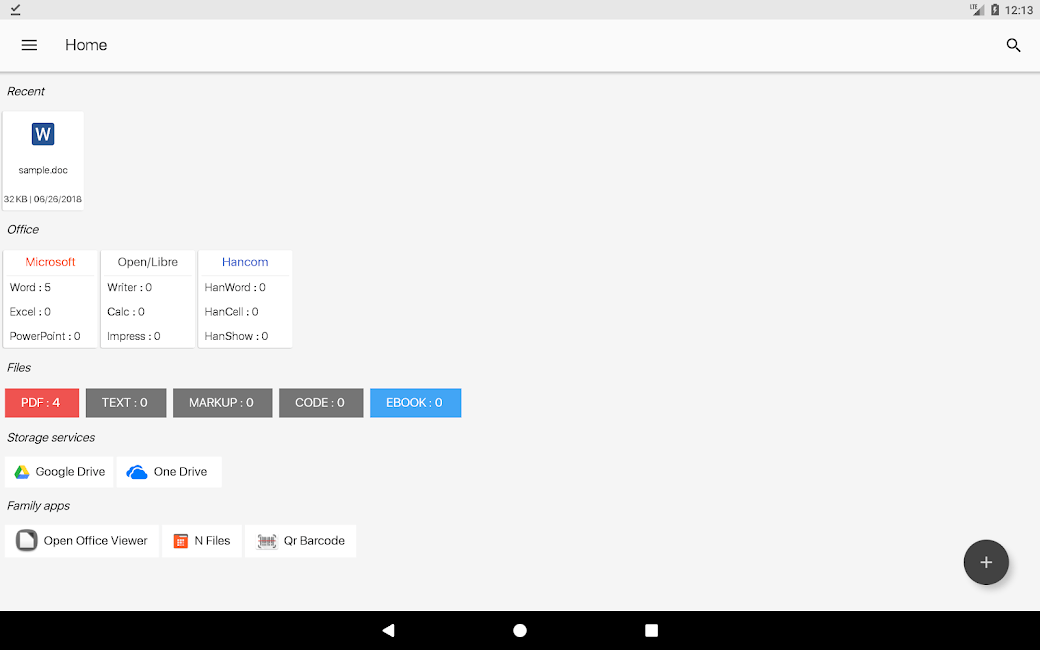Tap the Android recent apps square
The width and height of the screenshot is (1040, 650).
click(651, 630)
